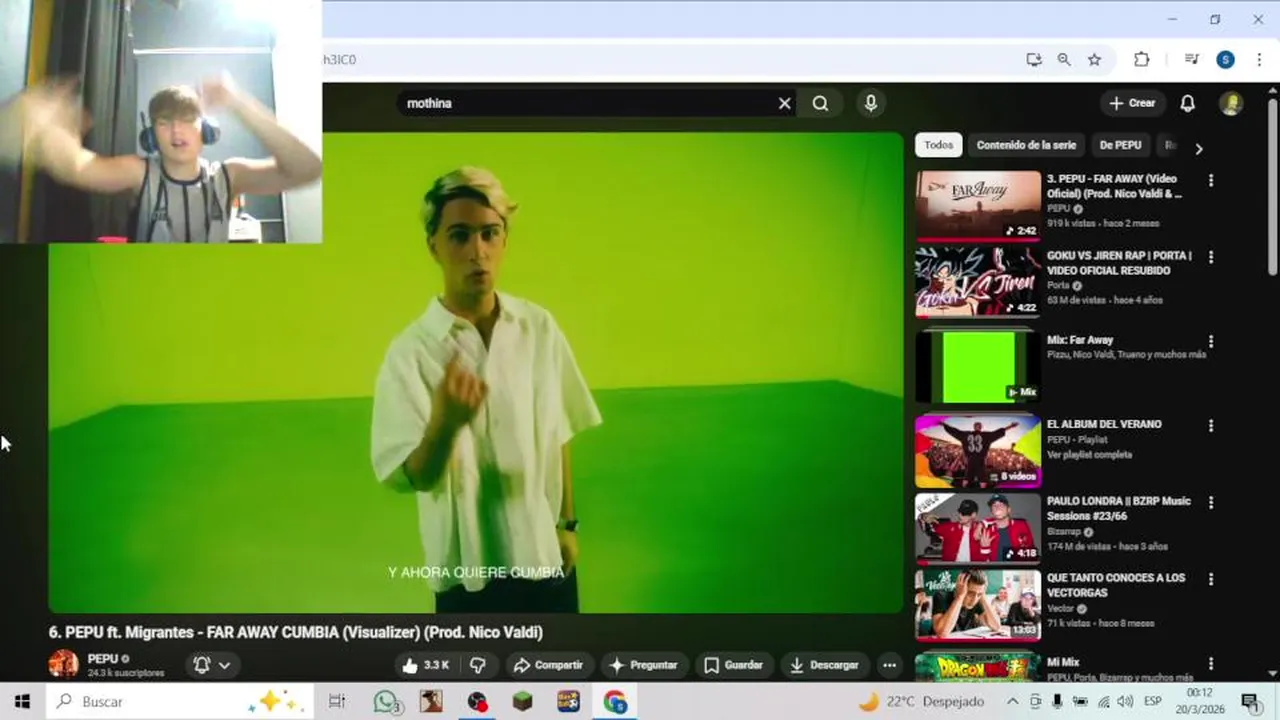Open Google Chrome icon in taskbar
The image size is (1280, 720).
tap(614, 702)
